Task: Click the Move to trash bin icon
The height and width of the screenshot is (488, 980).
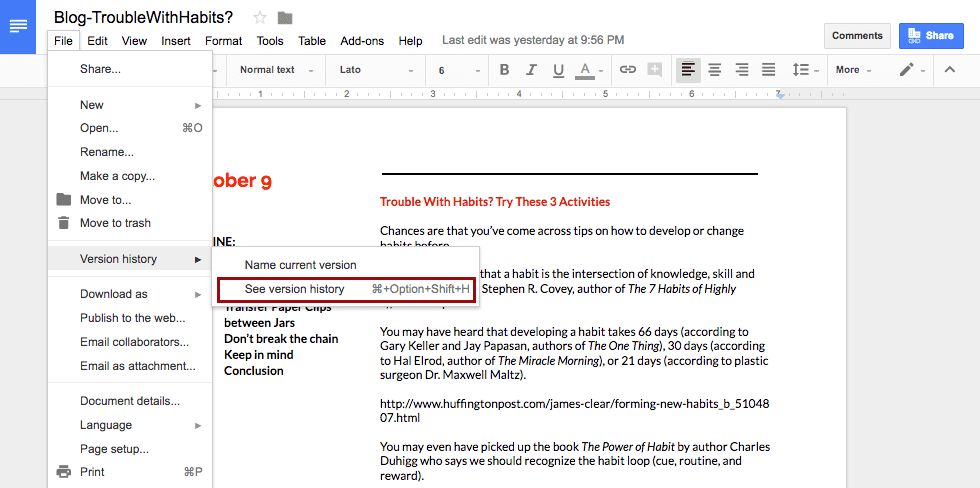Action: tap(63, 223)
